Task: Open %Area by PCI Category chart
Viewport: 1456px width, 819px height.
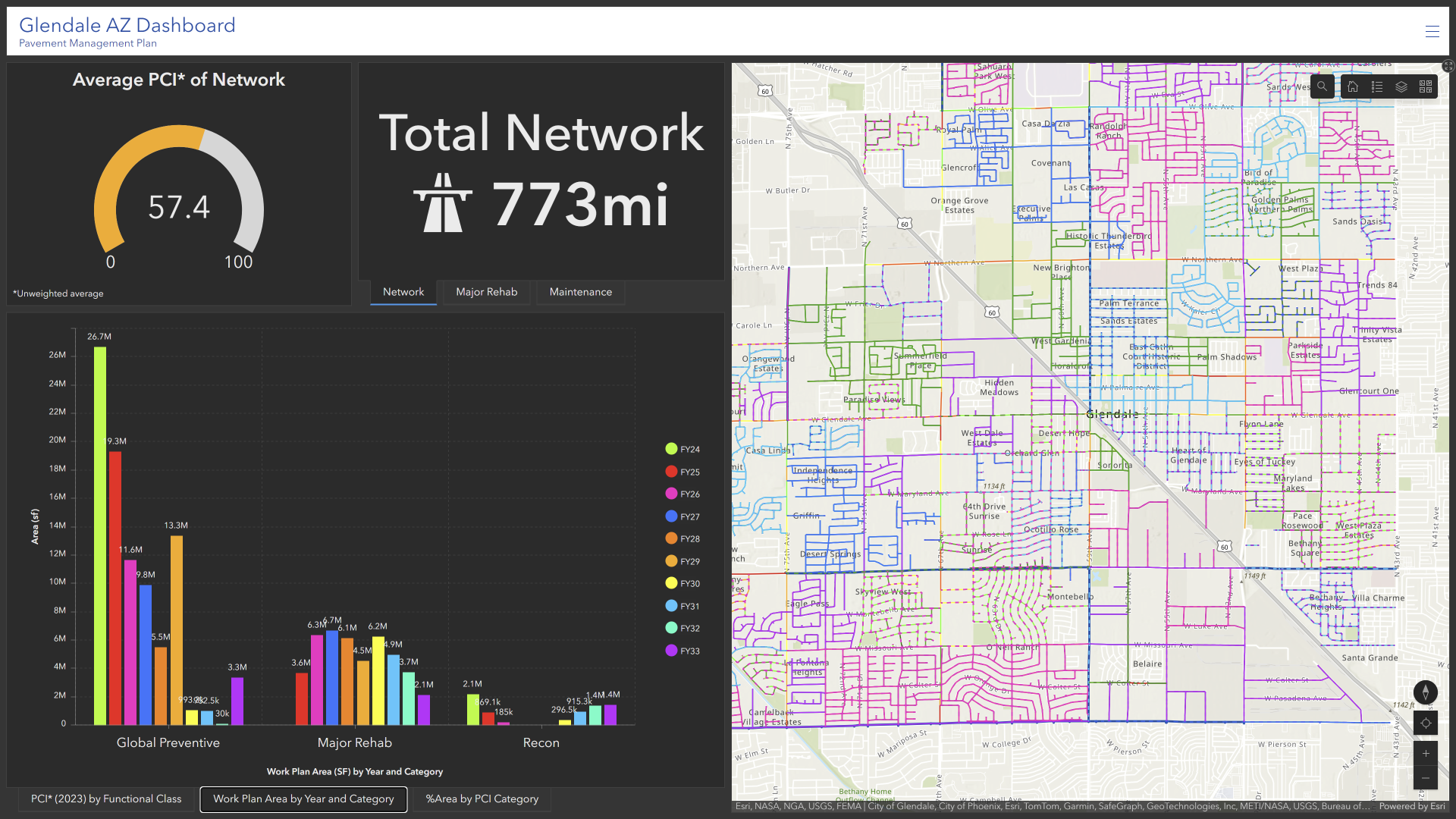Action: coord(482,799)
